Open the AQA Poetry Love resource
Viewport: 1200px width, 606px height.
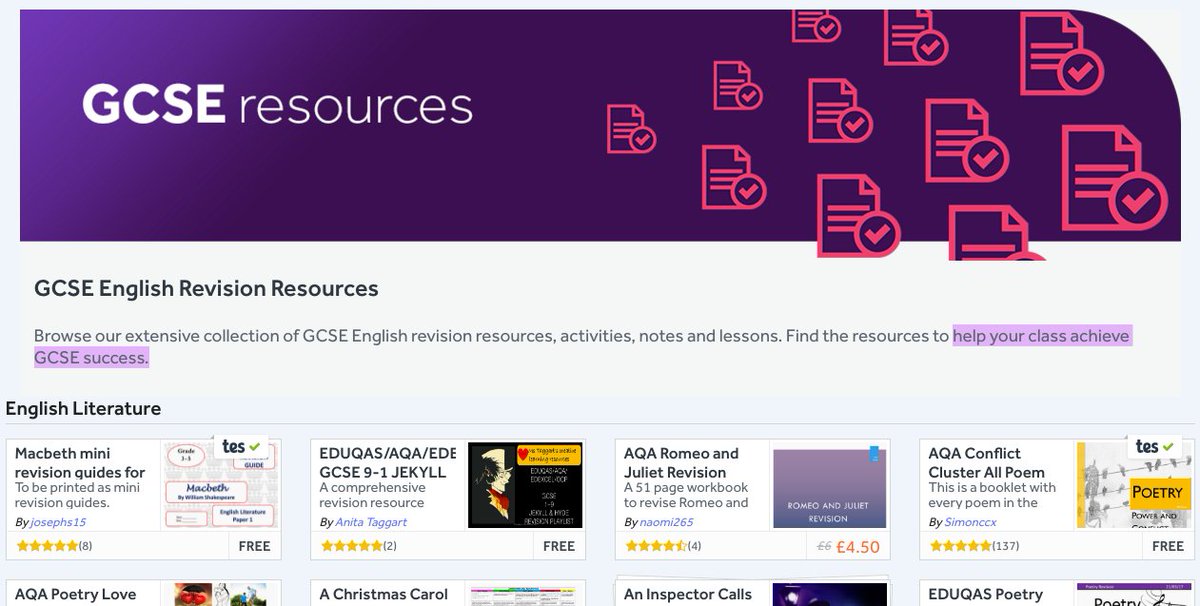pyautogui.click(x=75, y=594)
